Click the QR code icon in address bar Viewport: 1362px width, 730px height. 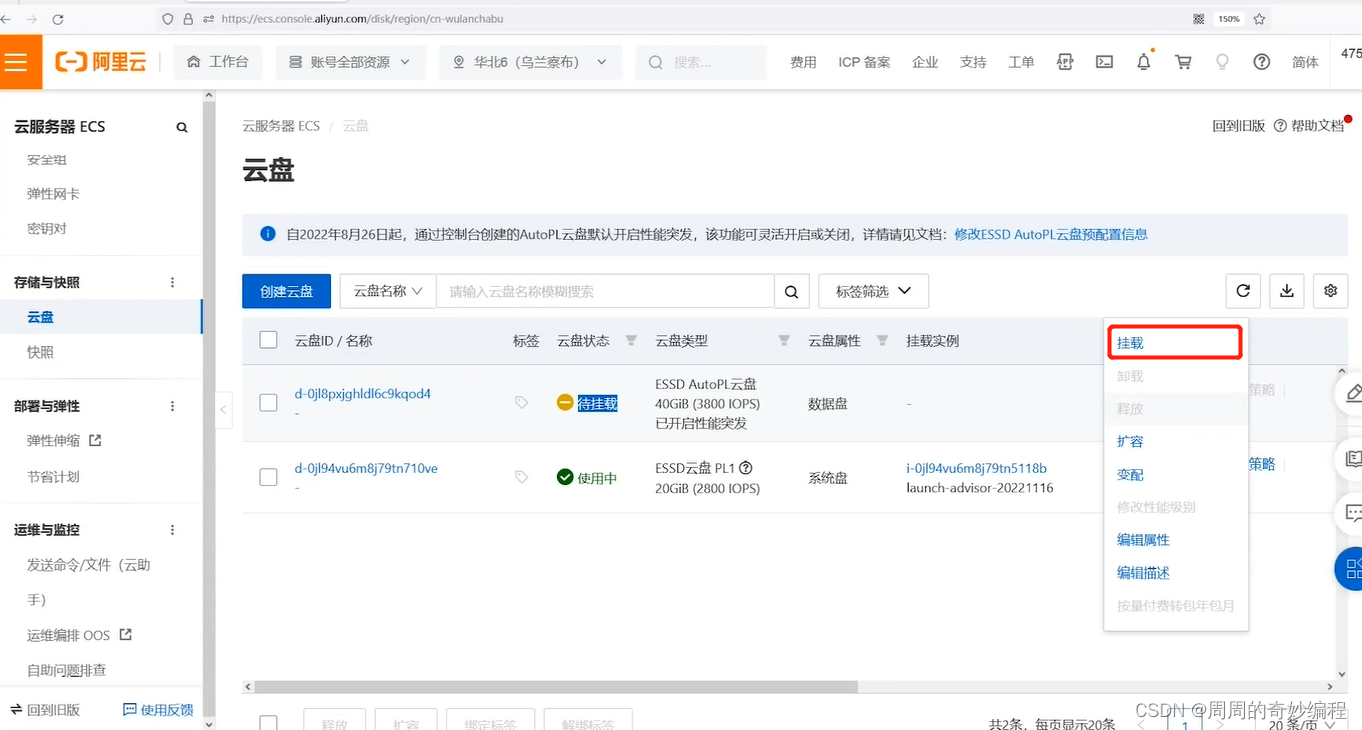(x=1199, y=19)
